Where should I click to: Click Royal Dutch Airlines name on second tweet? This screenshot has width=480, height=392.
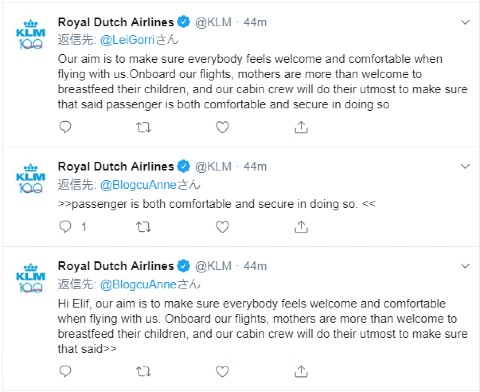pos(116,166)
